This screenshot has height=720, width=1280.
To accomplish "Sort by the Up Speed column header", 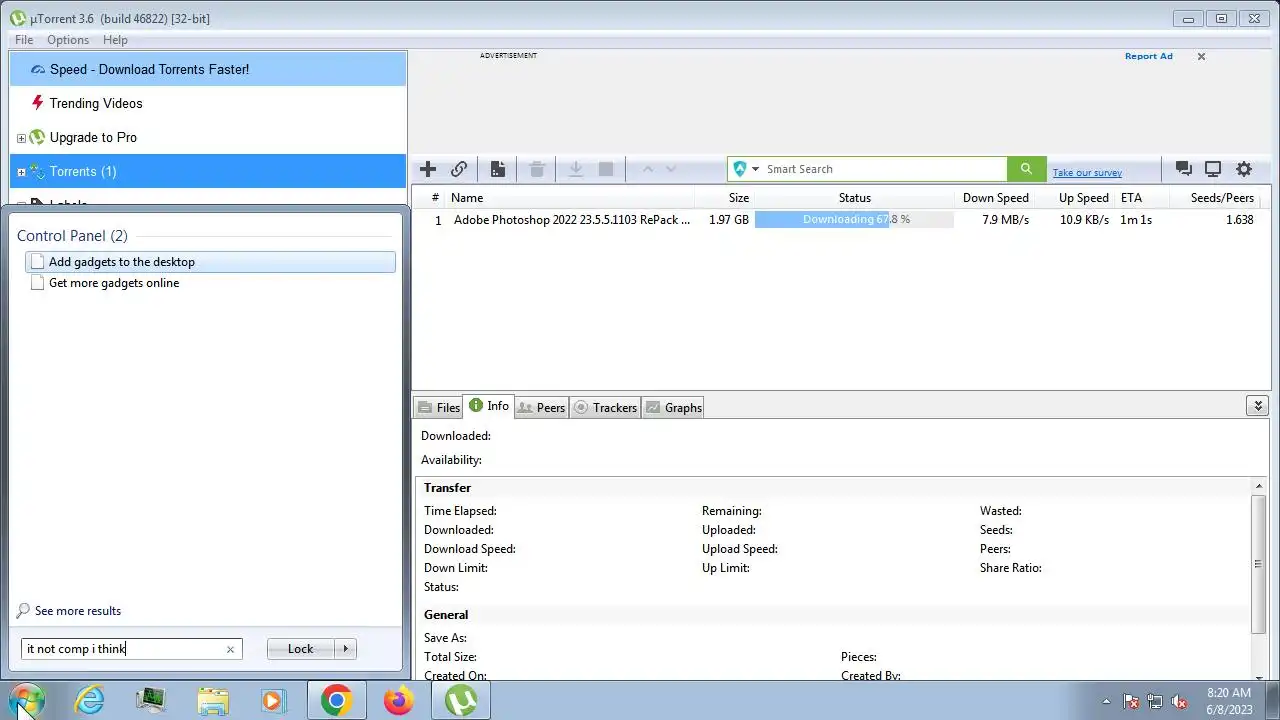I will tap(1084, 198).
